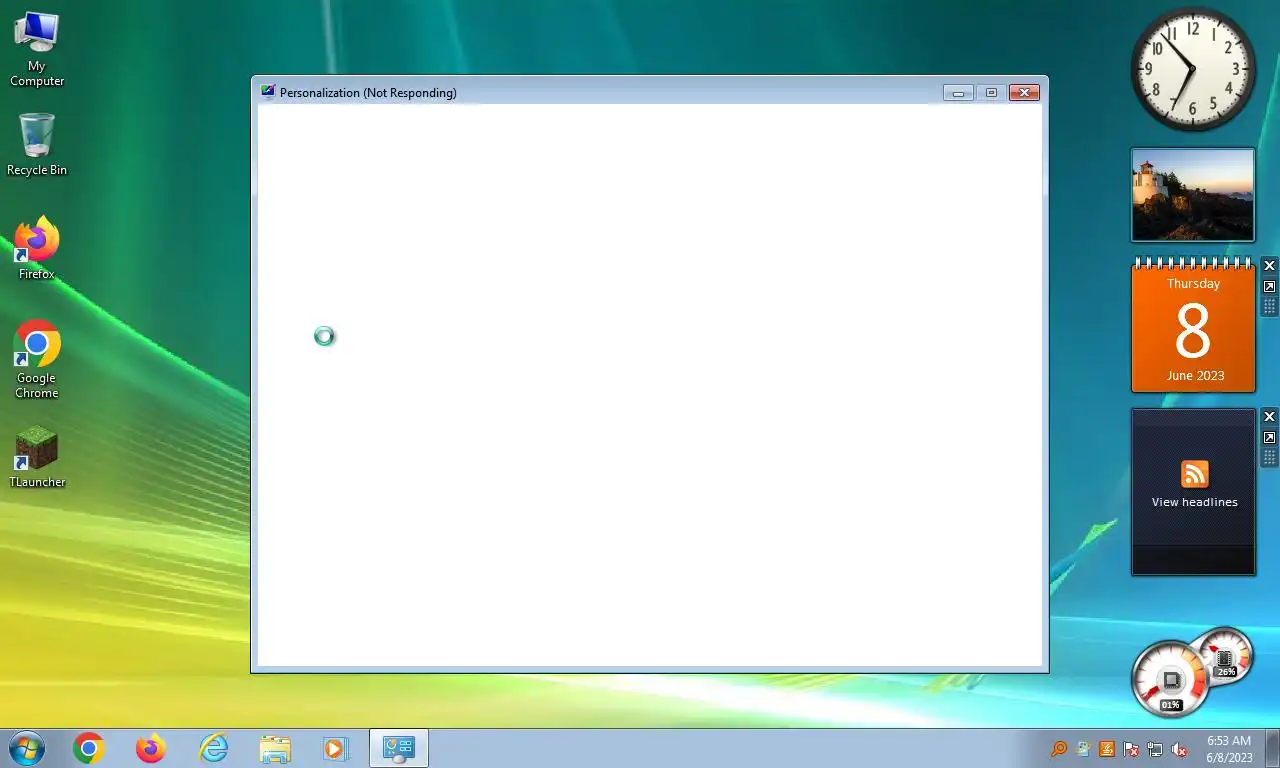The height and width of the screenshot is (768, 1280).
Task: Select the Google Chrome desktop shortcut
Action: 37,360
